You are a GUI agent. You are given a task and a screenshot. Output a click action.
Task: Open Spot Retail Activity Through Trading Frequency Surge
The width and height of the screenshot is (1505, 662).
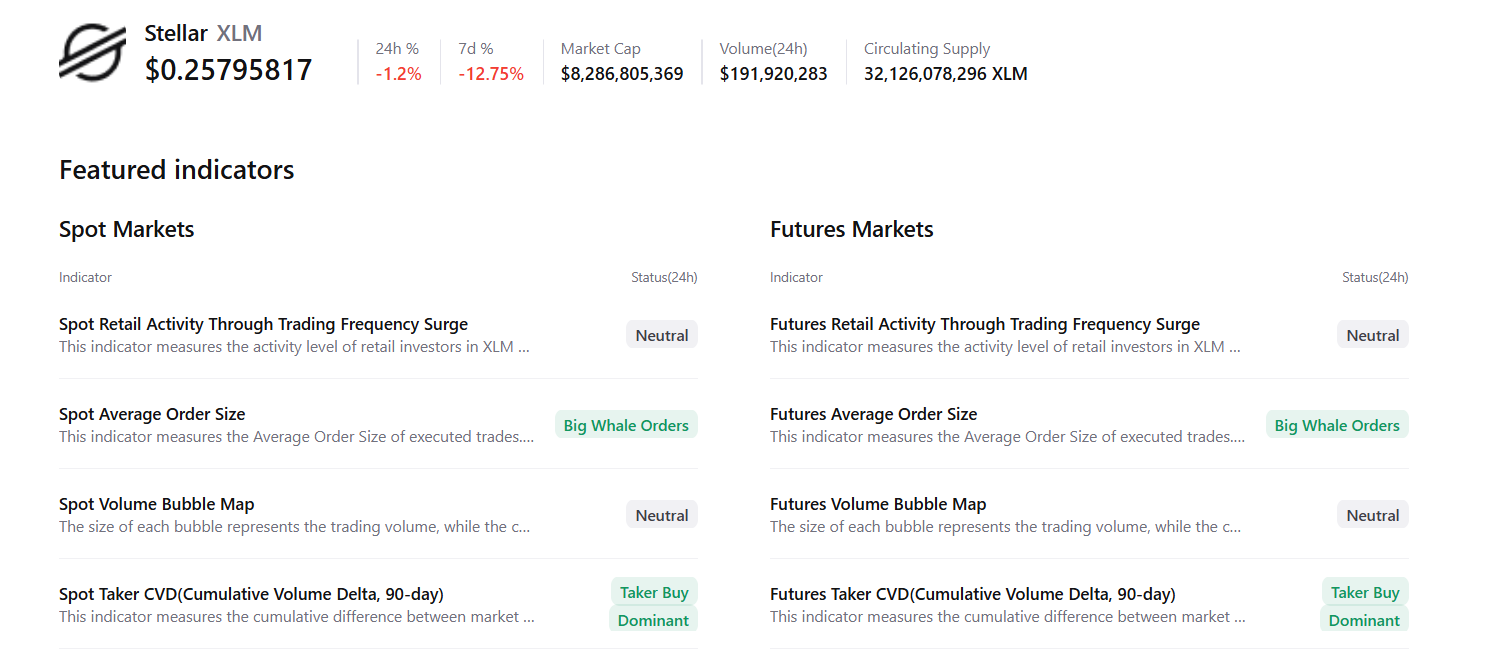(263, 324)
